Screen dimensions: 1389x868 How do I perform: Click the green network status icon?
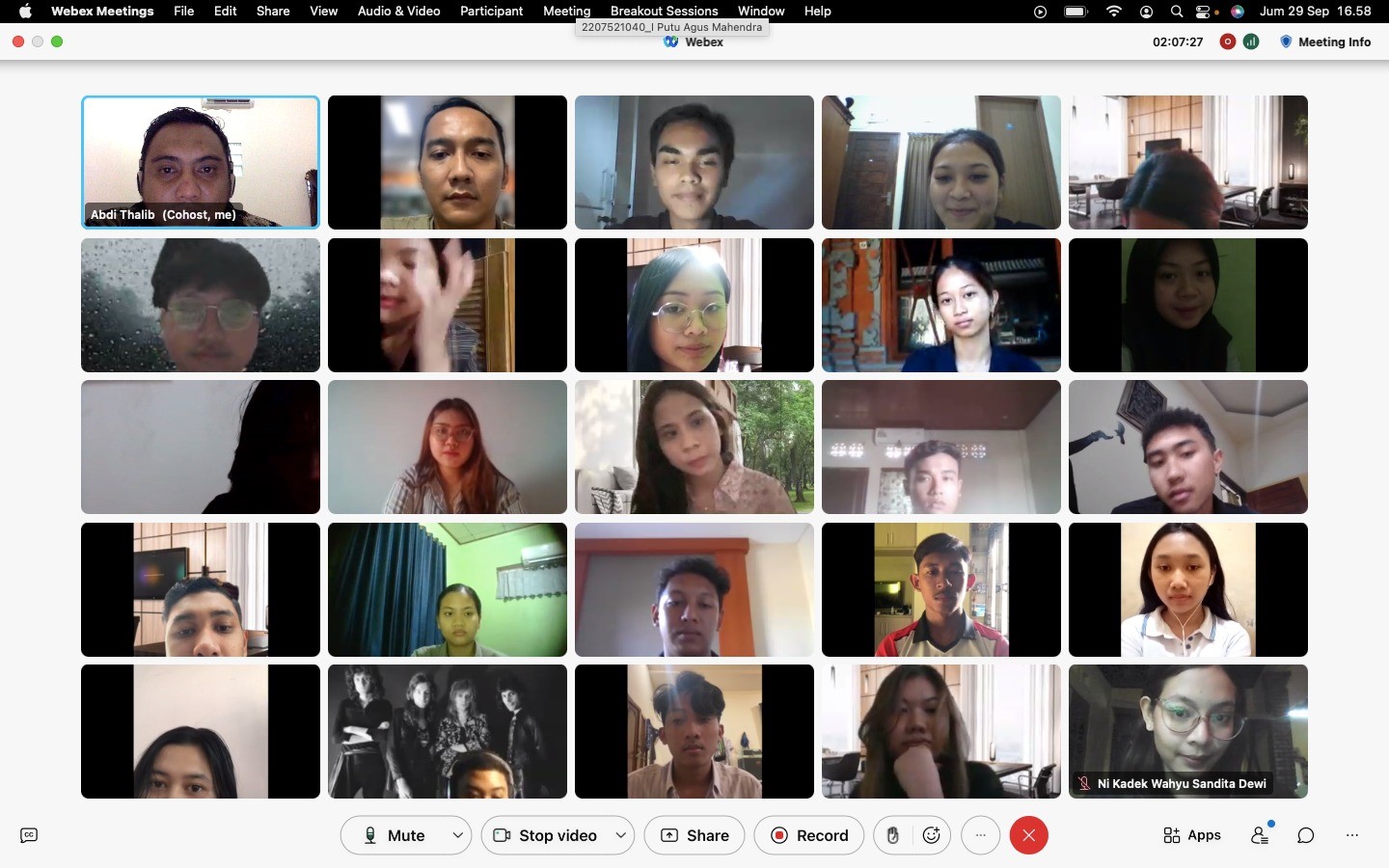point(1251,41)
